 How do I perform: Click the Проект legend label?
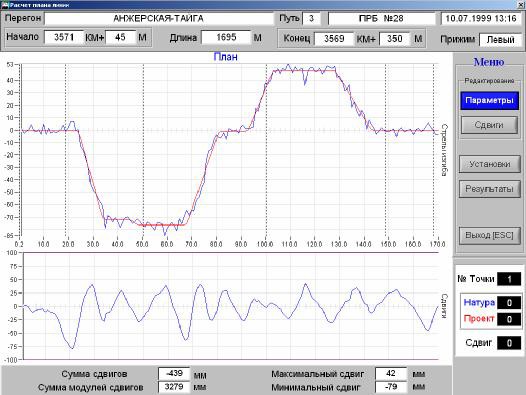point(479,318)
